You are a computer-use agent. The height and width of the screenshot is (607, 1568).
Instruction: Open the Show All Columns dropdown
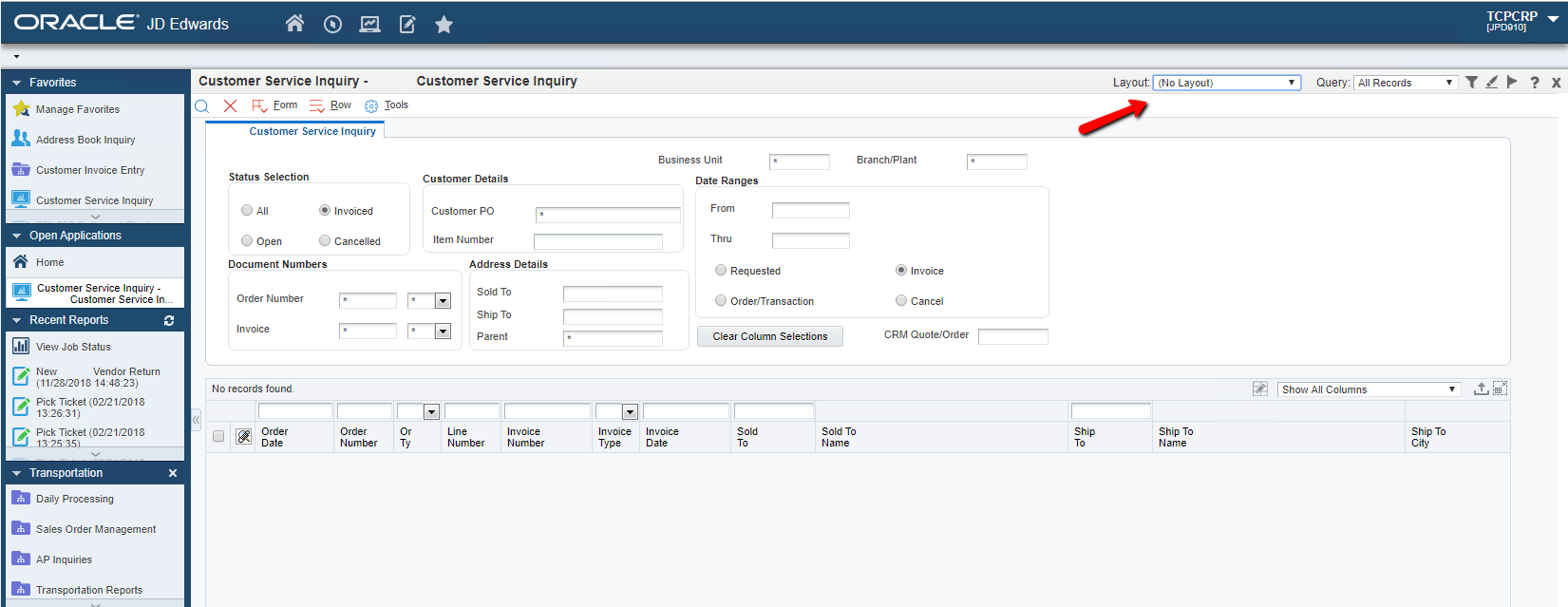pyautogui.click(x=1368, y=389)
